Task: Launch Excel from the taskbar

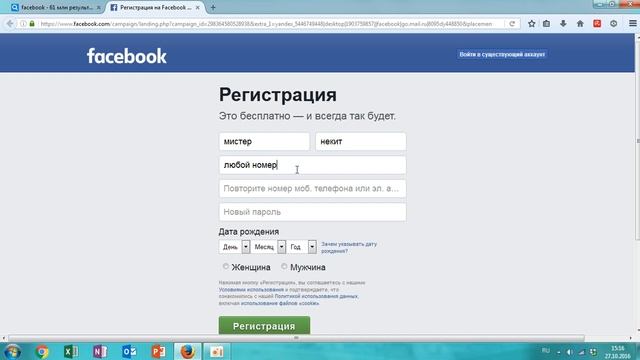Action: [x=71, y=351]
